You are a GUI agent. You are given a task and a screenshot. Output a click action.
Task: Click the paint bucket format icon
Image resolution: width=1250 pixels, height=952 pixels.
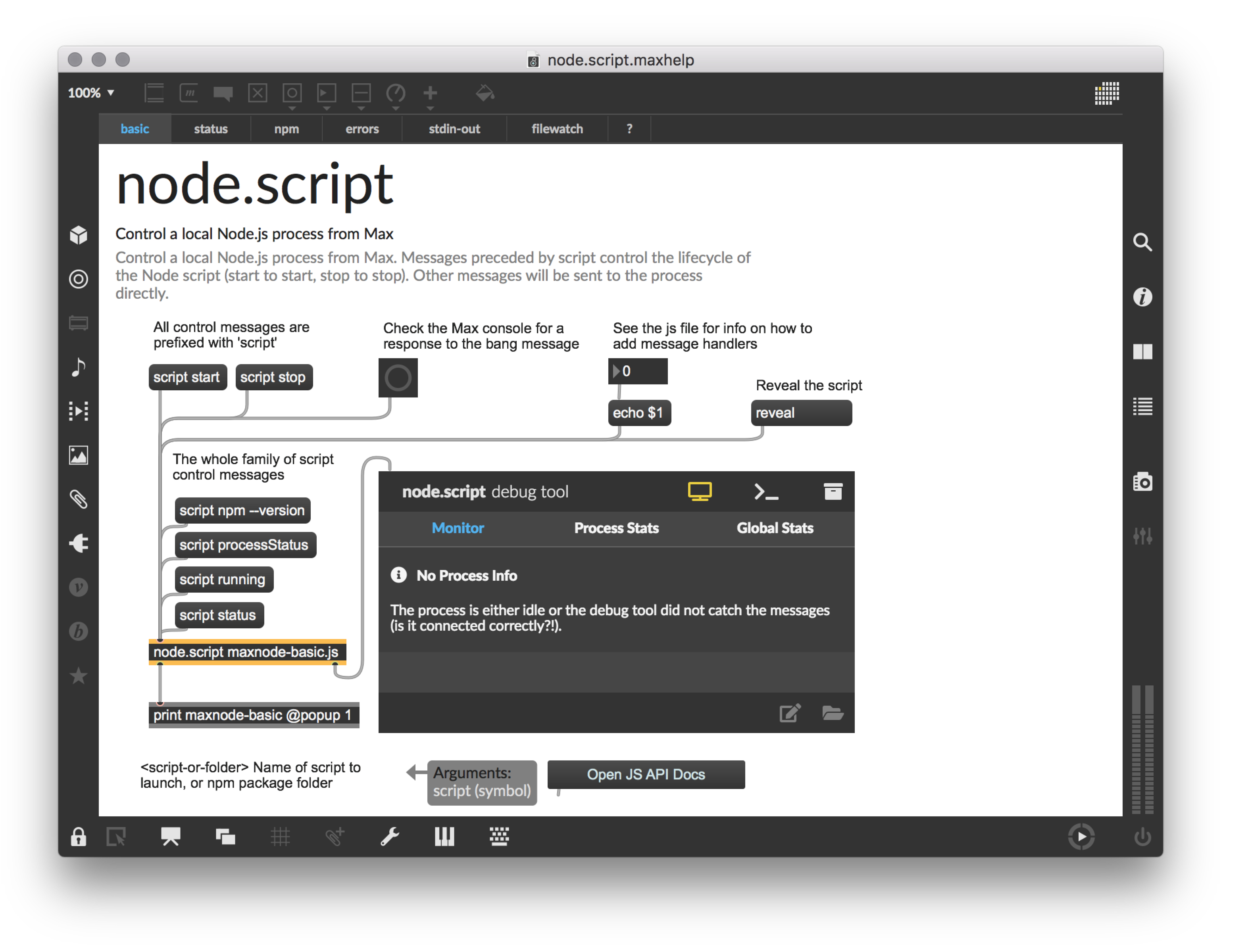pos(485,92)
